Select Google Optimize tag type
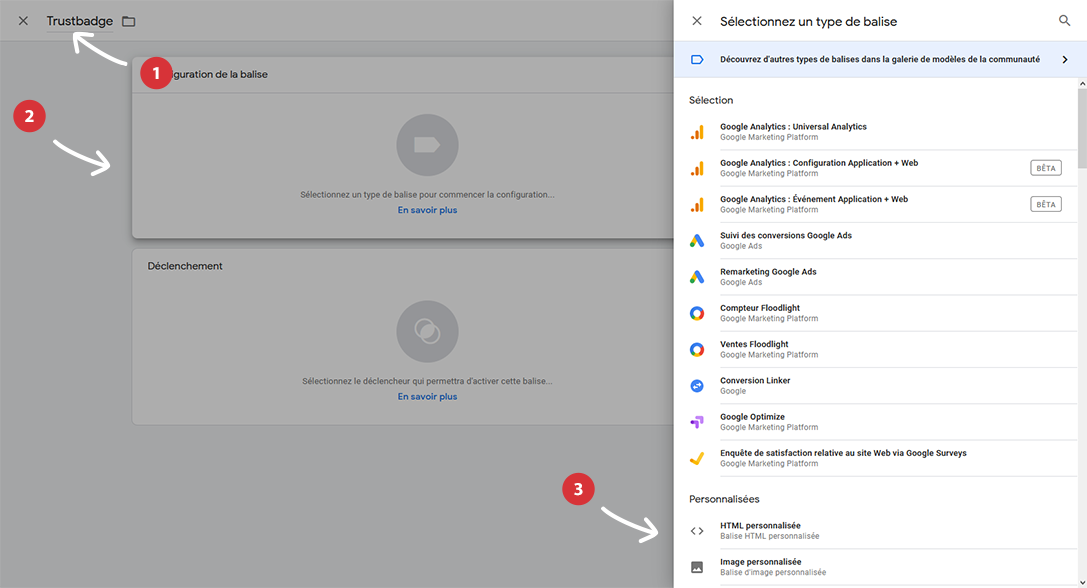 876,422
